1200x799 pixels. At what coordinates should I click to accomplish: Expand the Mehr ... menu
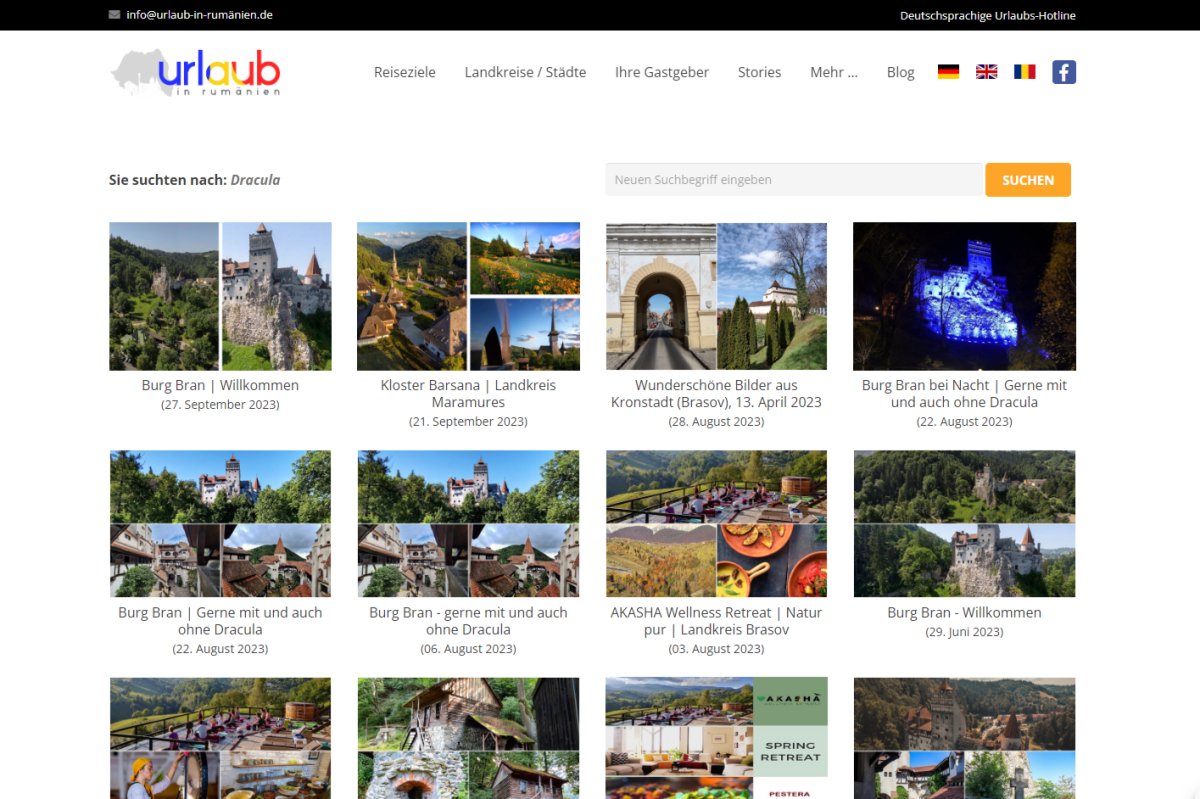(833, 72)
